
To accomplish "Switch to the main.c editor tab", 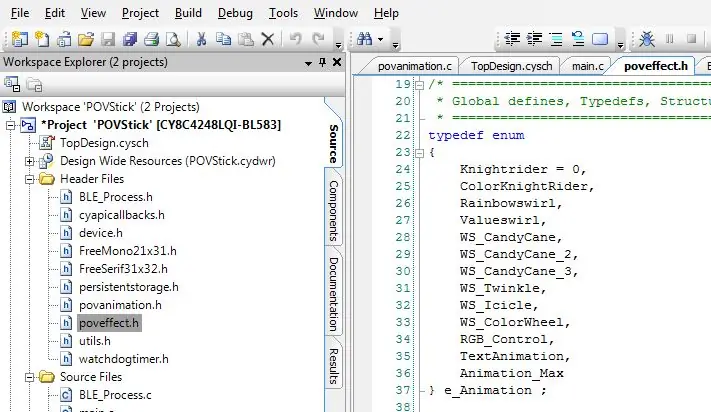I will [587, 66].
